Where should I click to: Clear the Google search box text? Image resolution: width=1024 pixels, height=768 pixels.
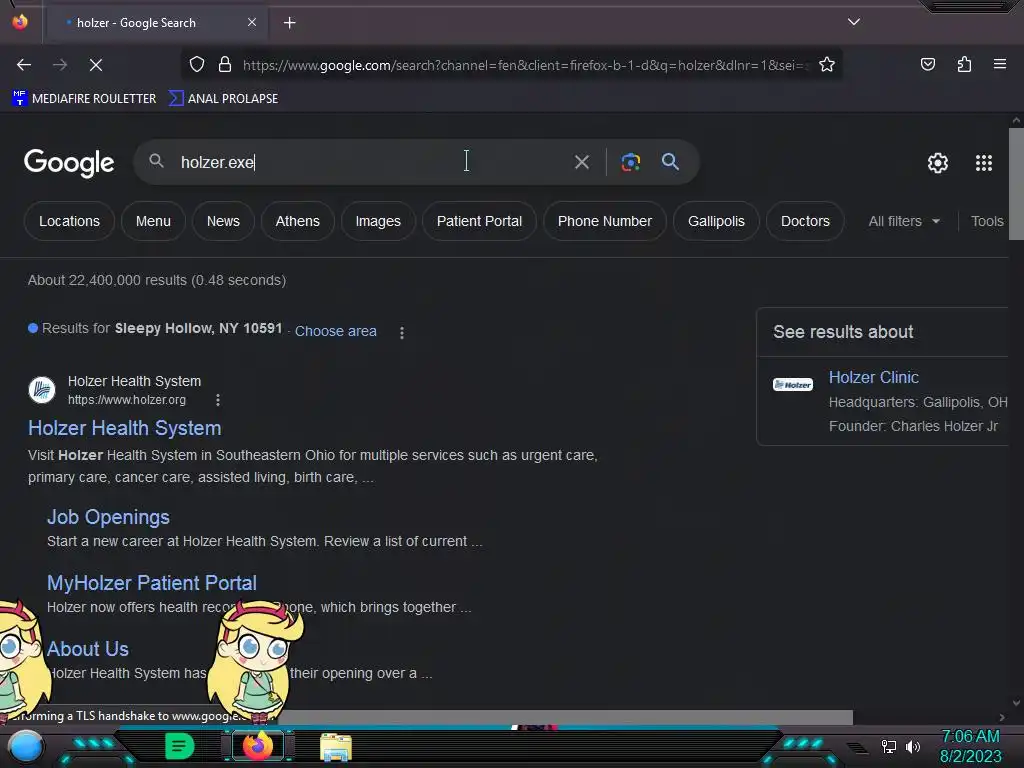[581, 162]
